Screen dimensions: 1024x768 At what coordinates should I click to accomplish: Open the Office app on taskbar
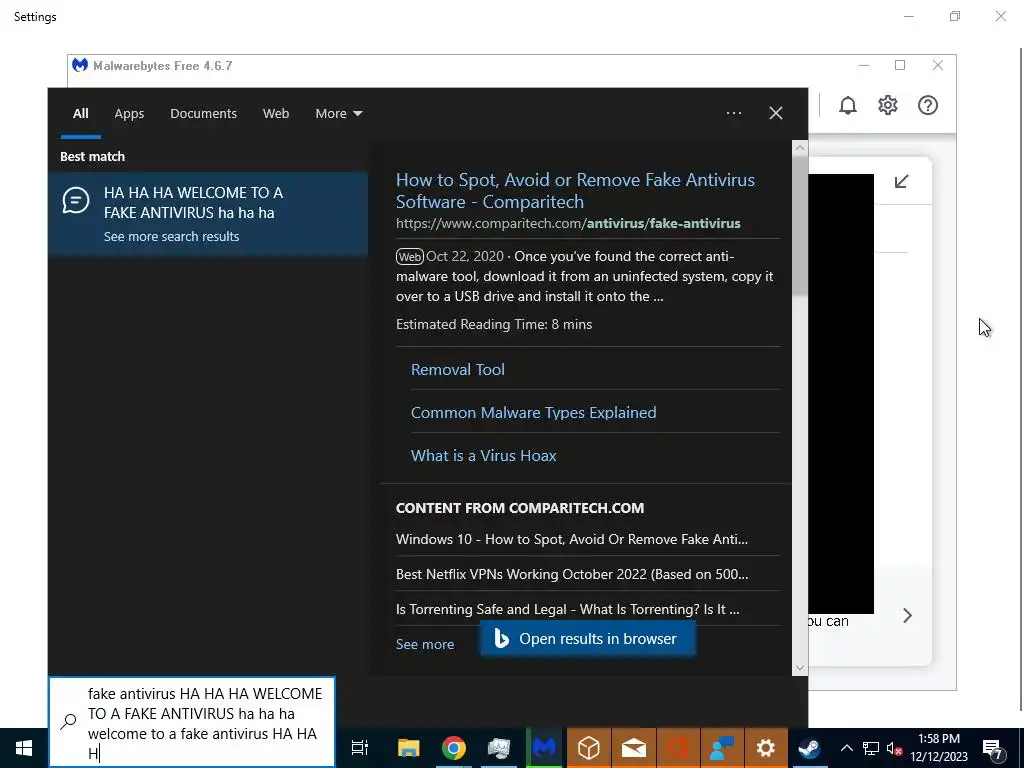point(678,748)
